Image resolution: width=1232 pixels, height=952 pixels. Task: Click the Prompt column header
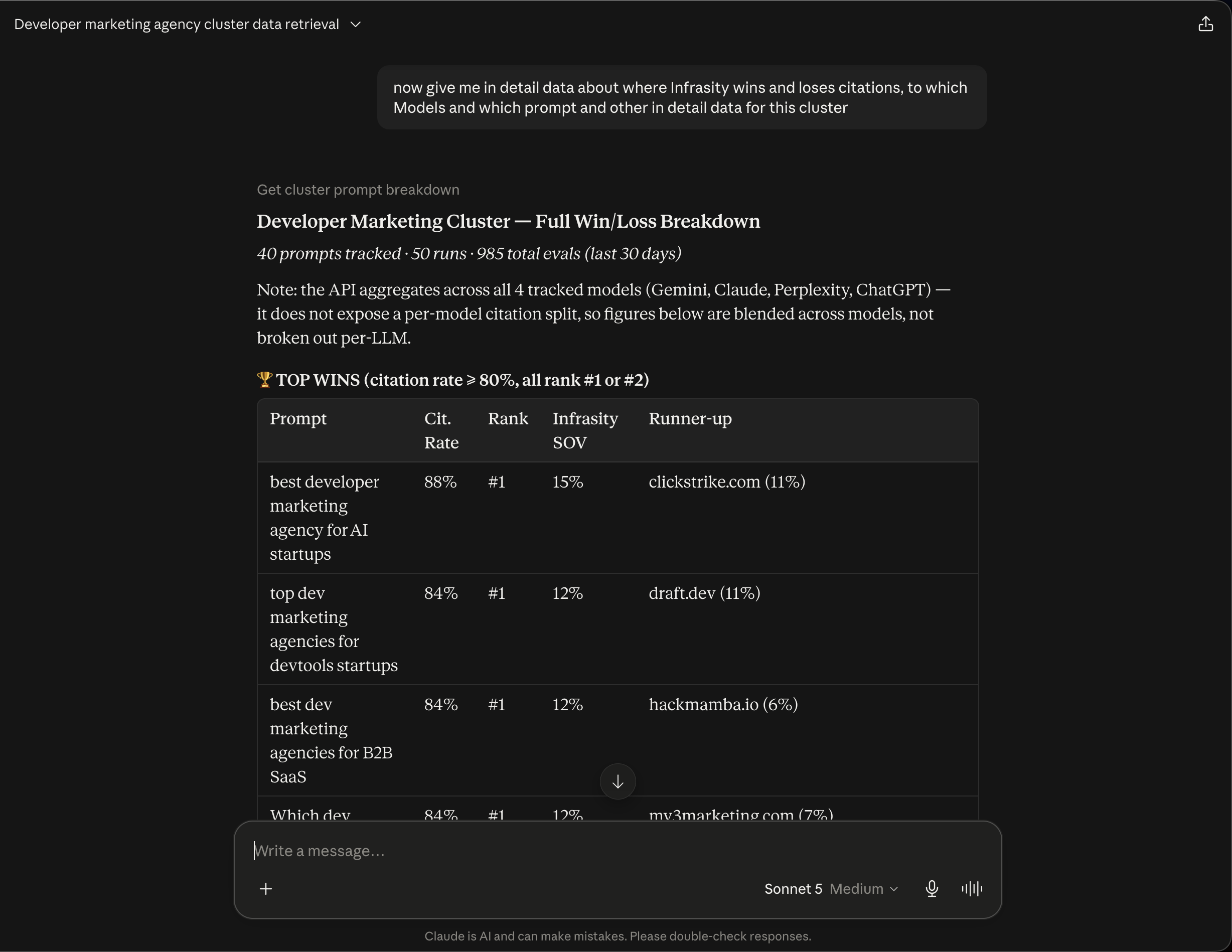tap(298, 418)
